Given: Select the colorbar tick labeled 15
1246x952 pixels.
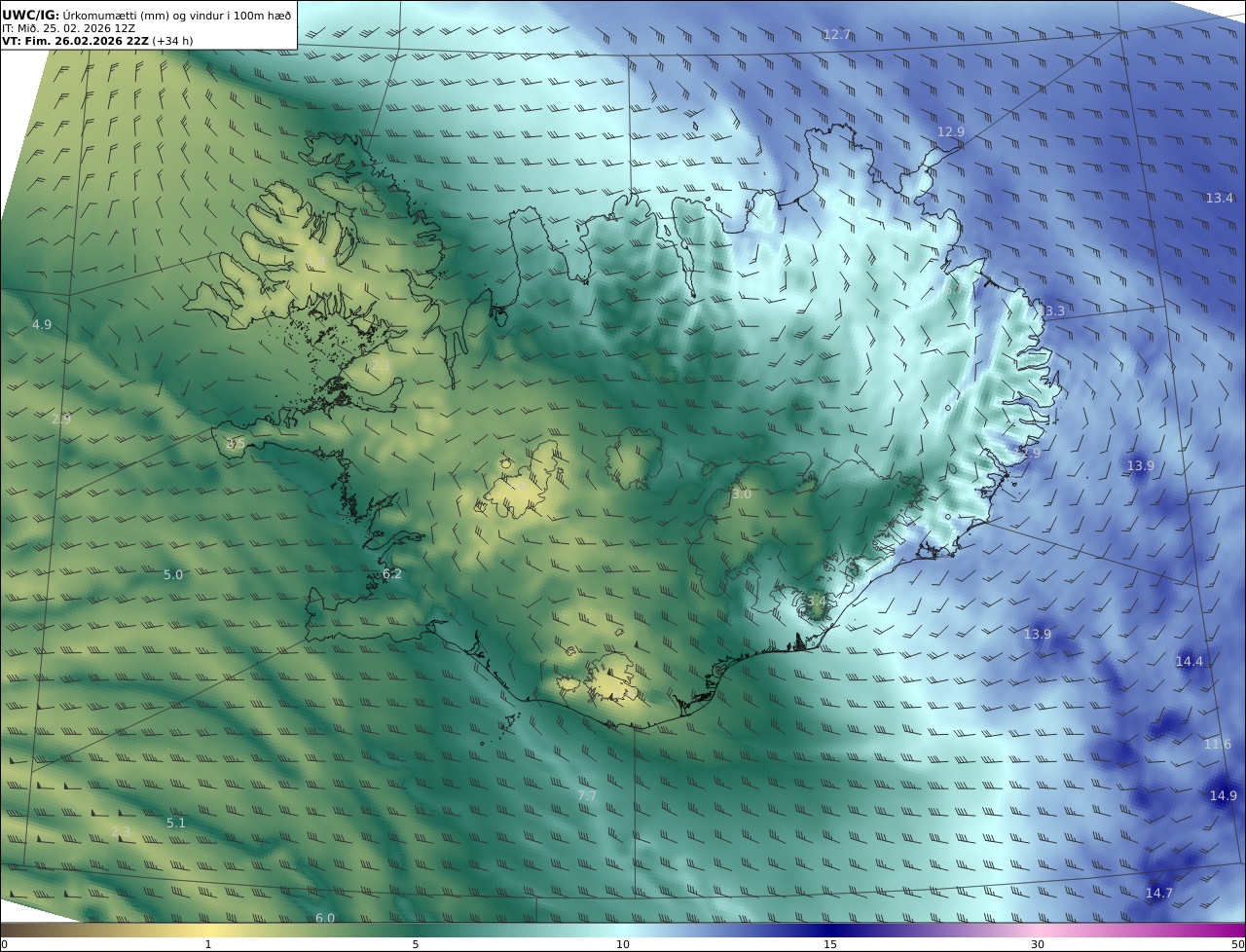Looking at the screenshot, I should click(830, 944).
